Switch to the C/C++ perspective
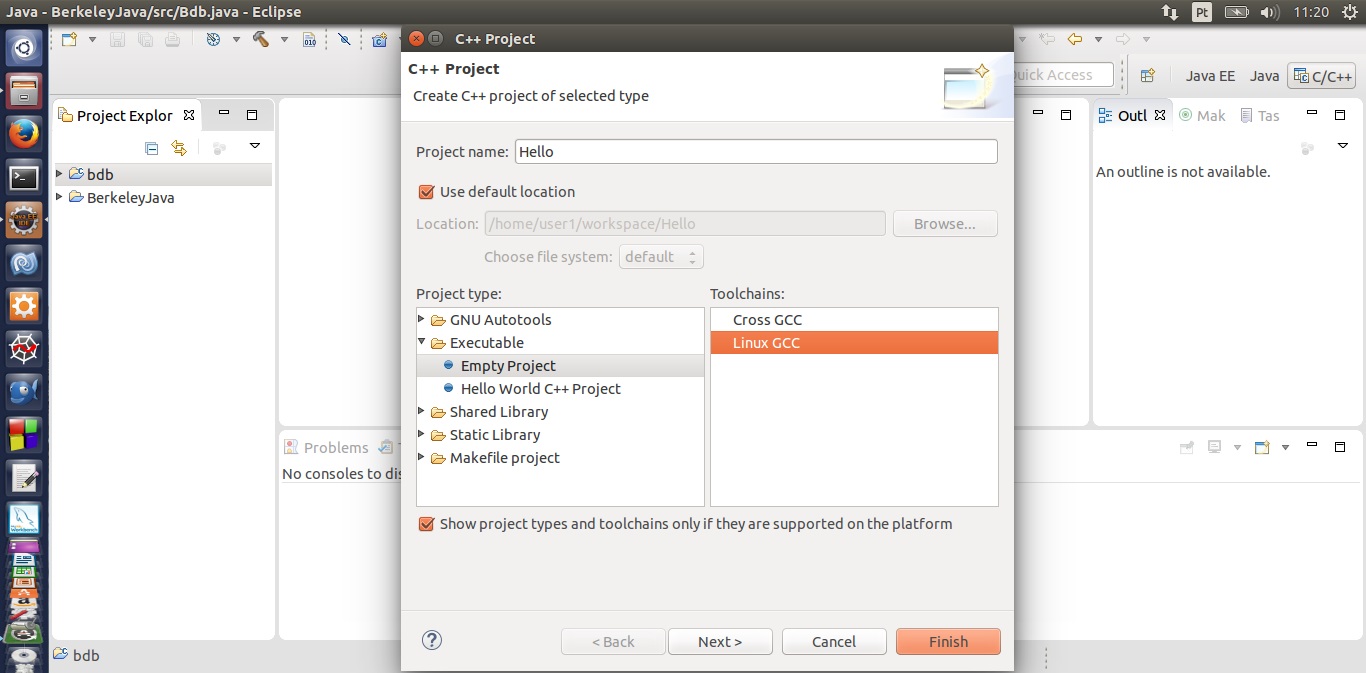The image size is (1366, 673). click(x=1321, y=76)
